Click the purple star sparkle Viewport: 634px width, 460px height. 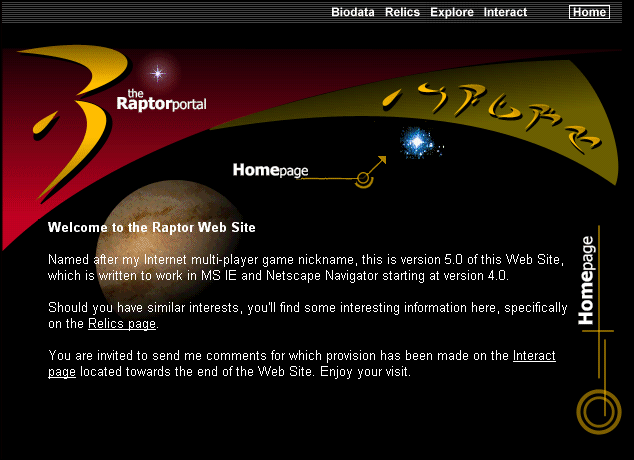(x=158, y=73)
